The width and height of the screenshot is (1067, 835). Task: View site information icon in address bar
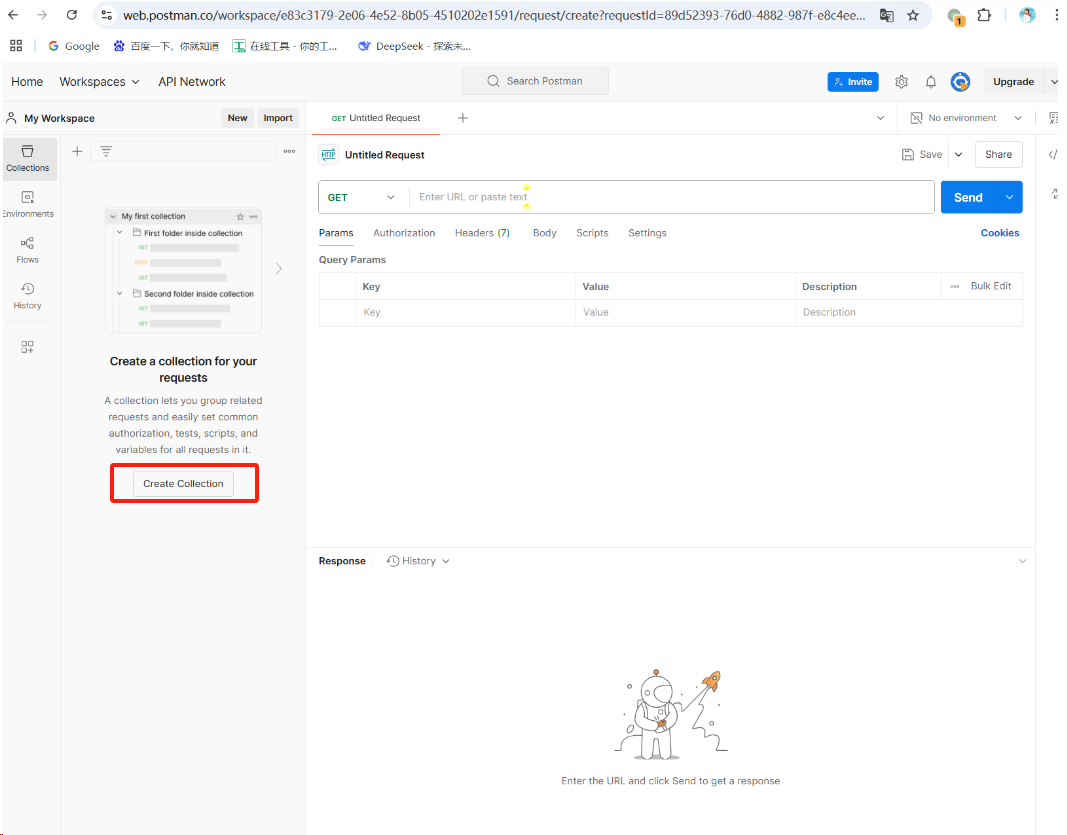[106, 15]
